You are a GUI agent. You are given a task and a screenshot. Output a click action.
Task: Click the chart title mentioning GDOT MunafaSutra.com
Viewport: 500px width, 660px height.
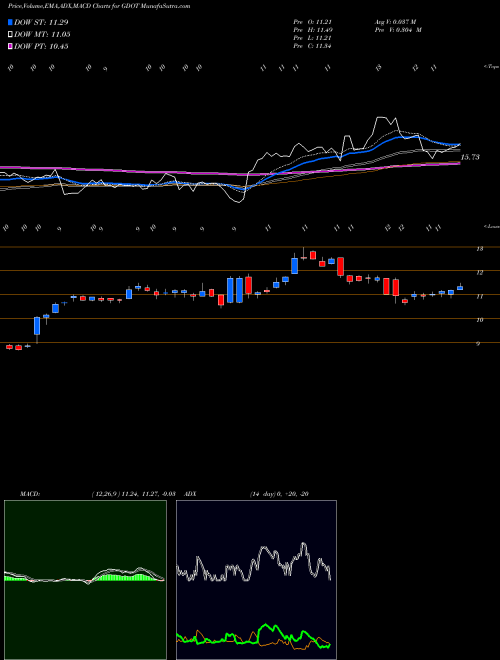point(99,6)
